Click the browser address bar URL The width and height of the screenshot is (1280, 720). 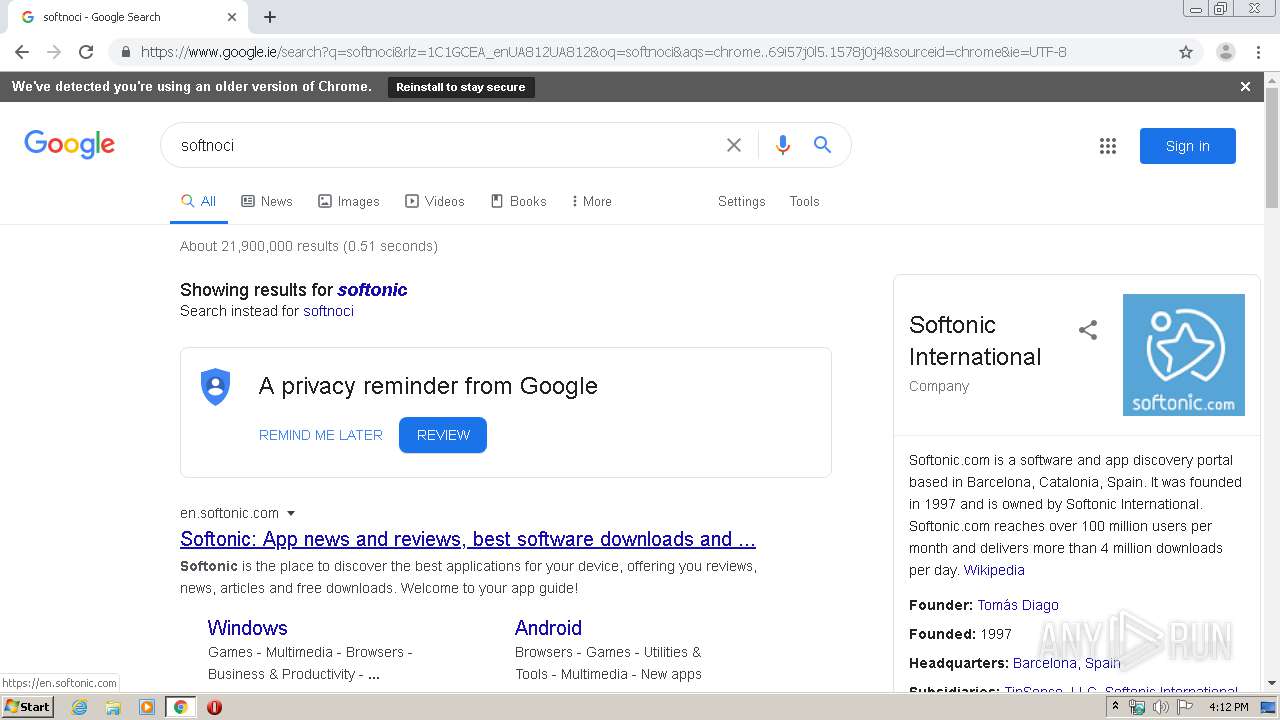tap(603, 52)
